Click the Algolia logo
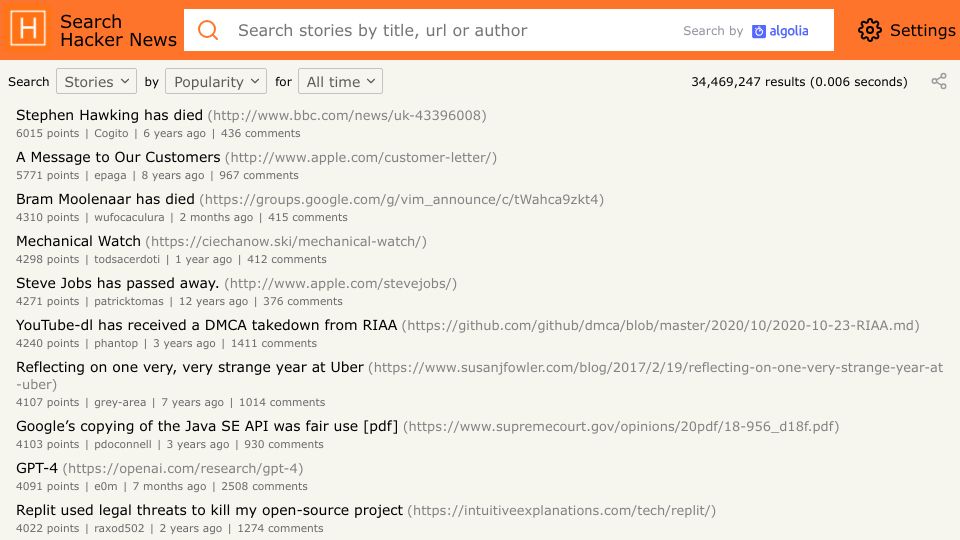The height and width of the screenshot is (540, 960). coord(780,31)
